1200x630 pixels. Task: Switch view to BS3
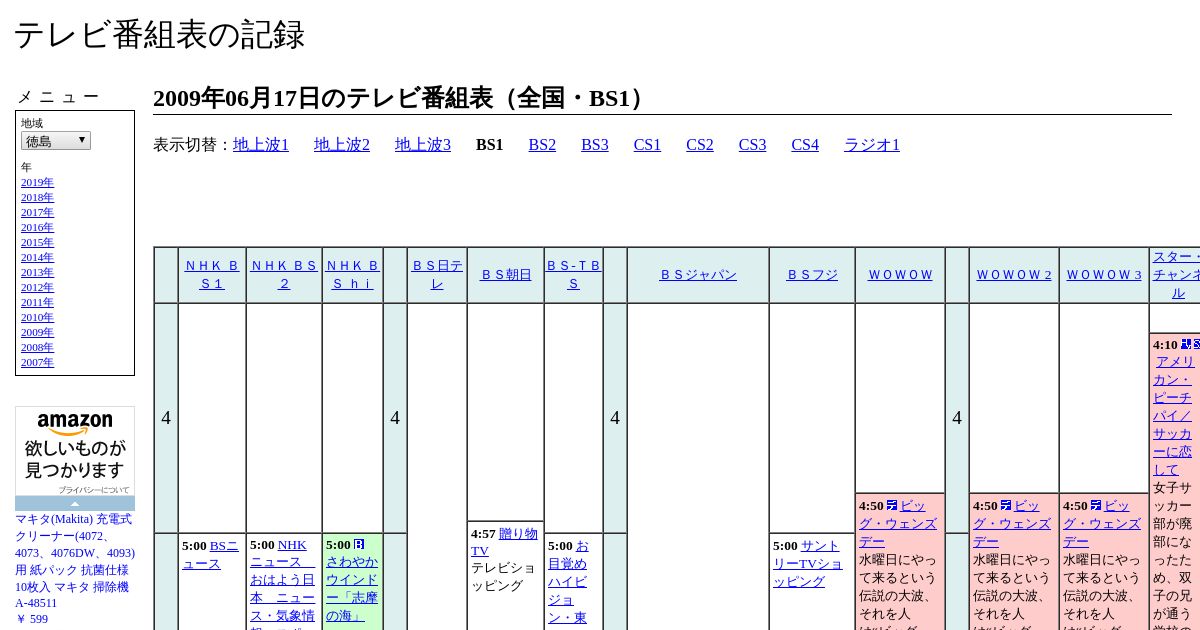coord(595,145)
